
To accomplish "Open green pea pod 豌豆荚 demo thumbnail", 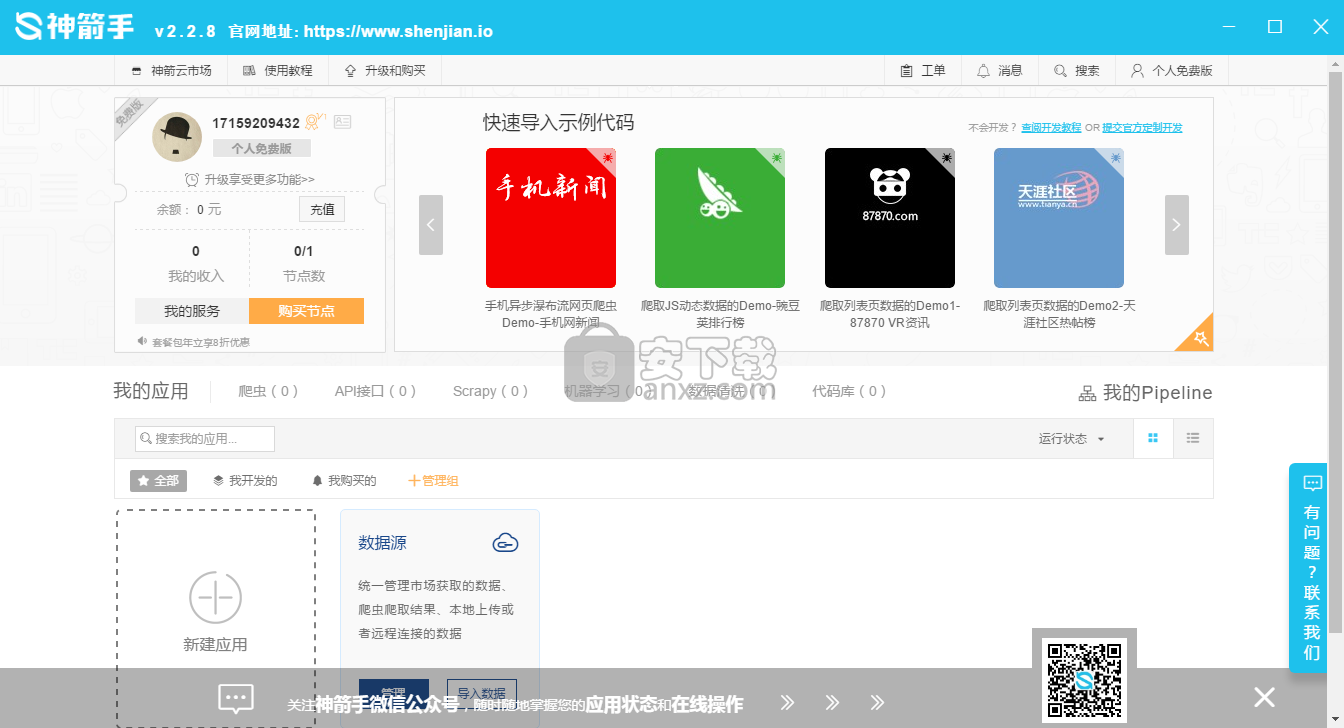I will [x=720, y=218].
